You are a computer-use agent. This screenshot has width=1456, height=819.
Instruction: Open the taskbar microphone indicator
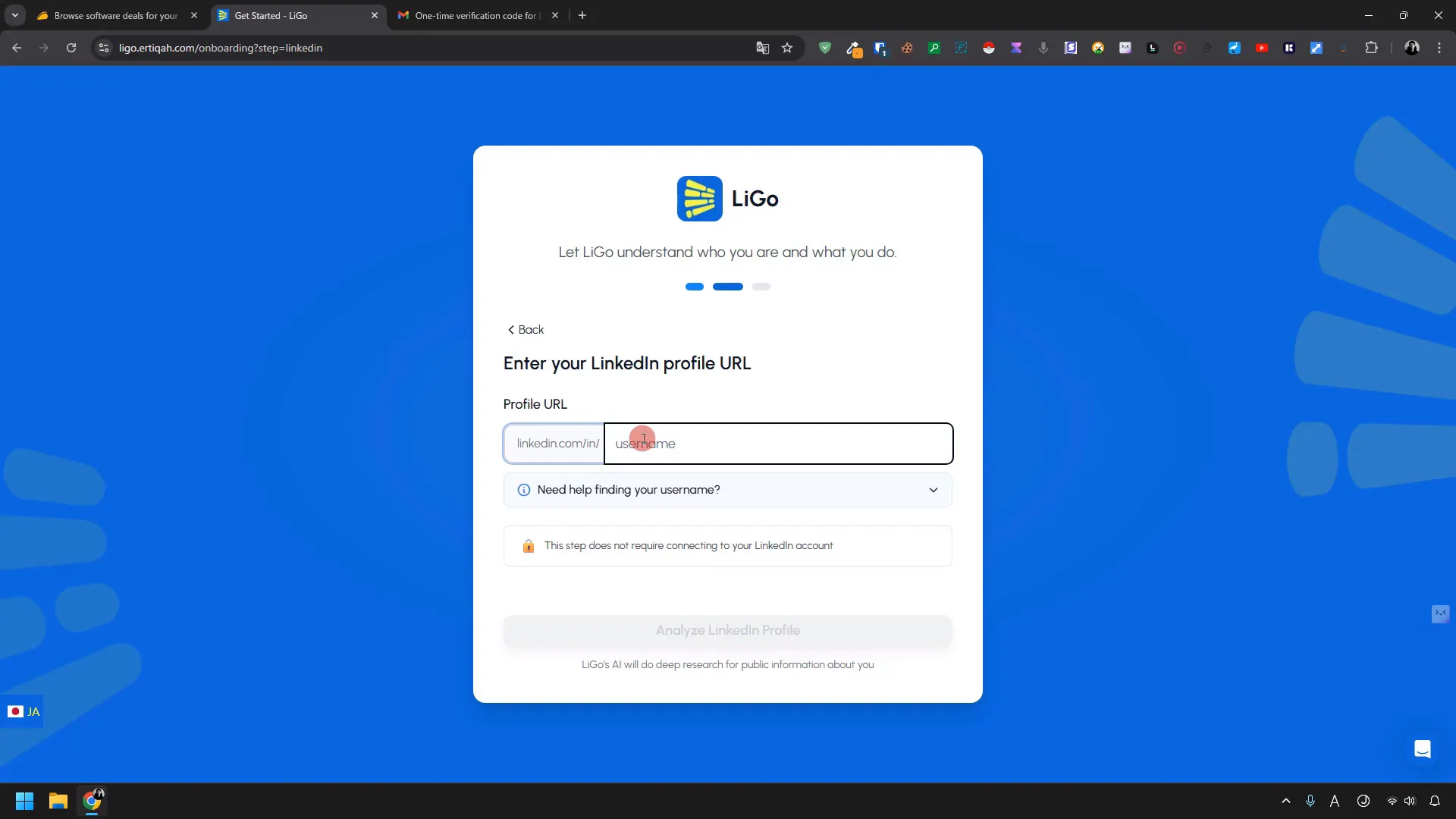1310,801
